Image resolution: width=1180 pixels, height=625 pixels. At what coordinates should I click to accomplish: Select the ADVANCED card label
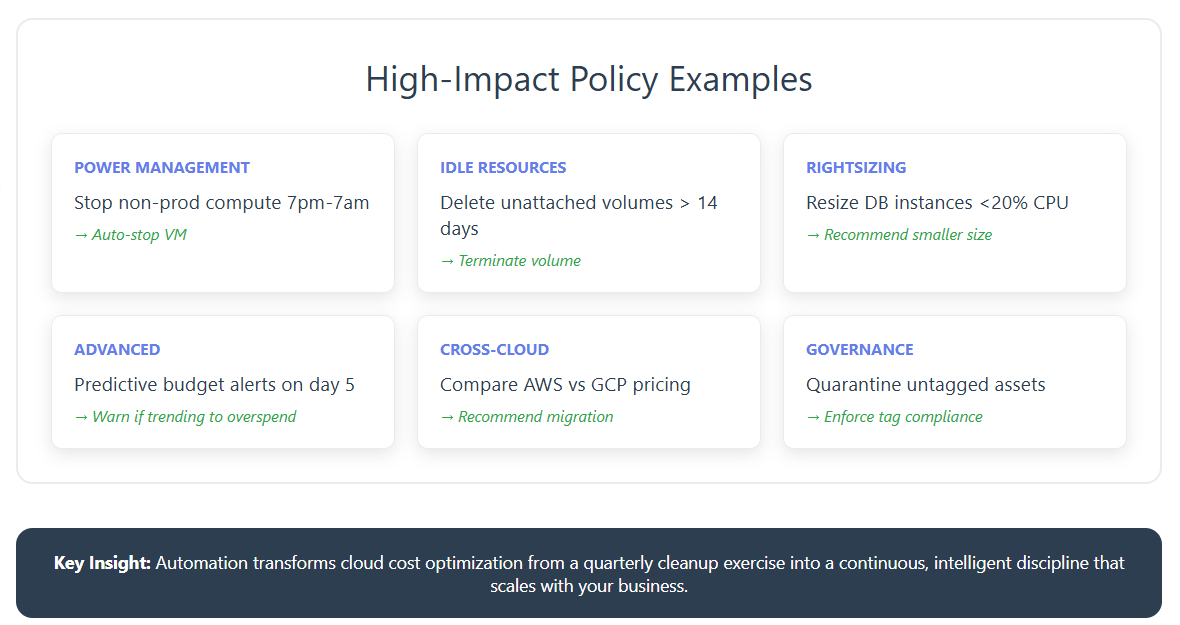tap(117, 350)
